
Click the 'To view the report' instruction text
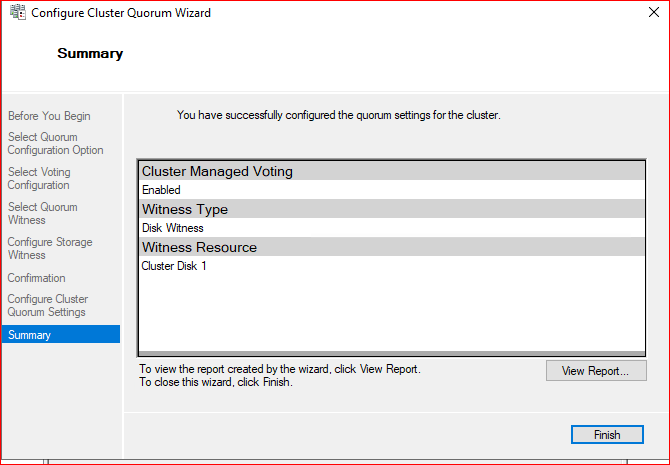coord(280,369)
